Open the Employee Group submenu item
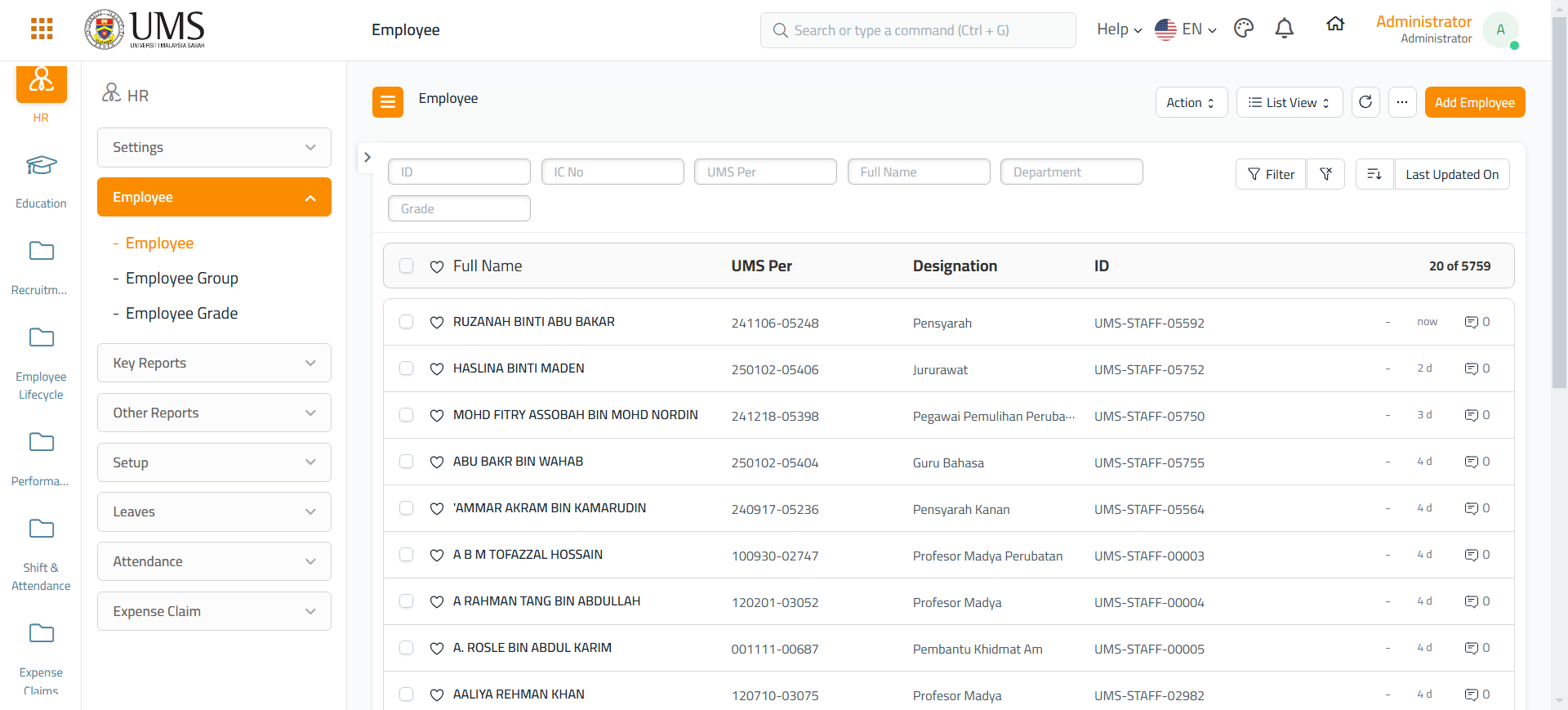This screenshot has width=1568, height=710. tap(182, 279)
